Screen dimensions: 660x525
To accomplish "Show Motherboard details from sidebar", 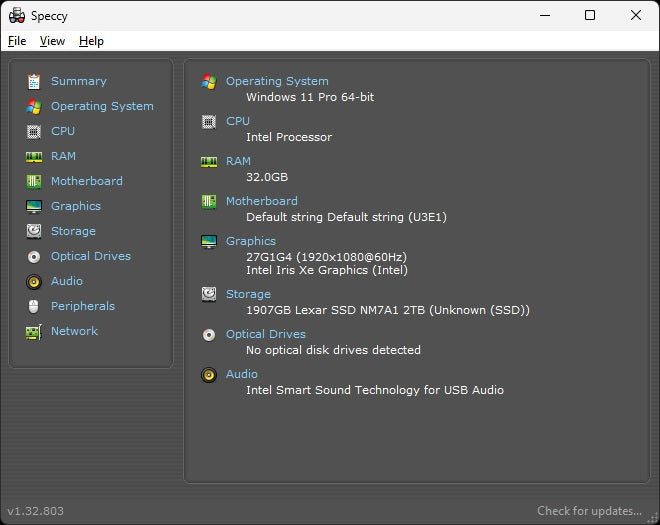I will [x=87, y=181].
